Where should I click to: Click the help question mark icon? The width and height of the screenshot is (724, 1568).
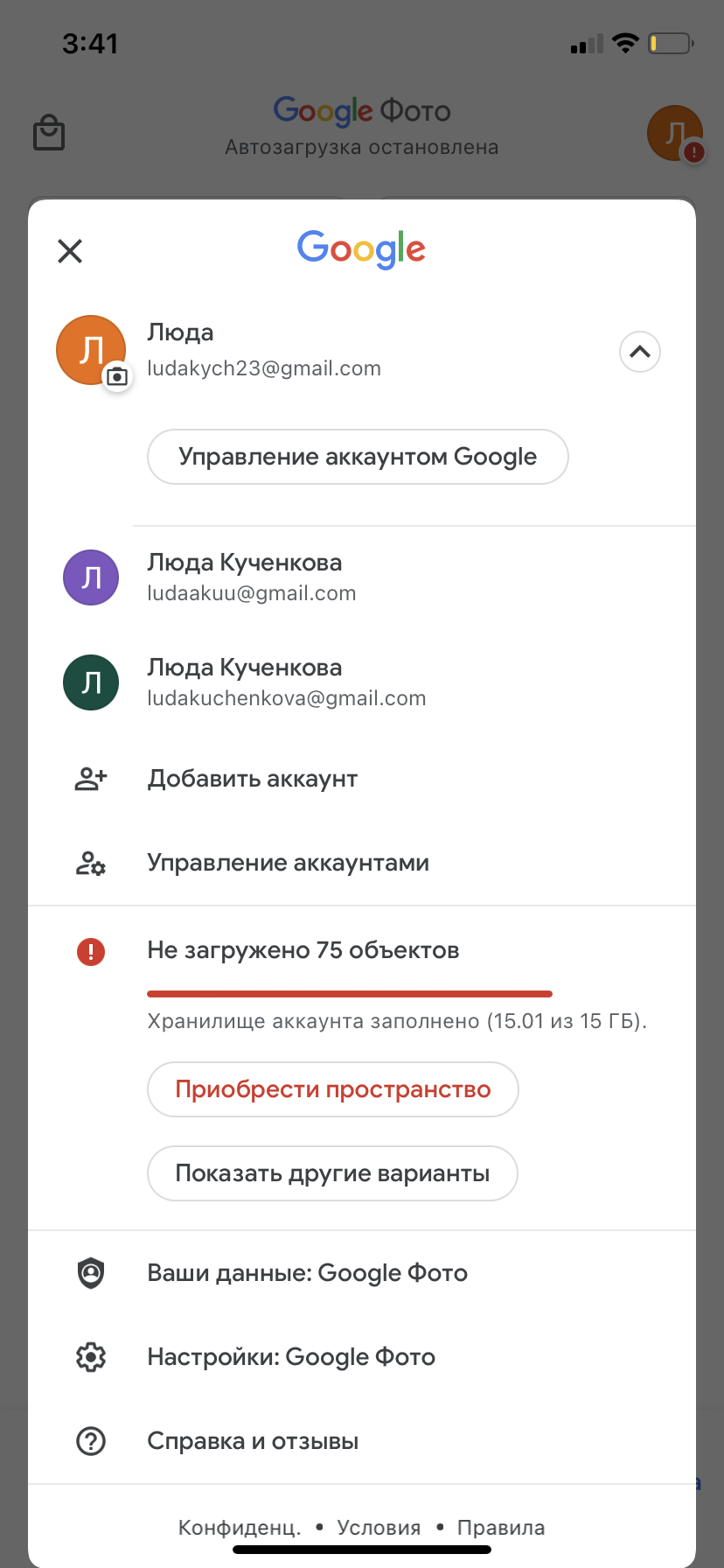click(91, 1441)
